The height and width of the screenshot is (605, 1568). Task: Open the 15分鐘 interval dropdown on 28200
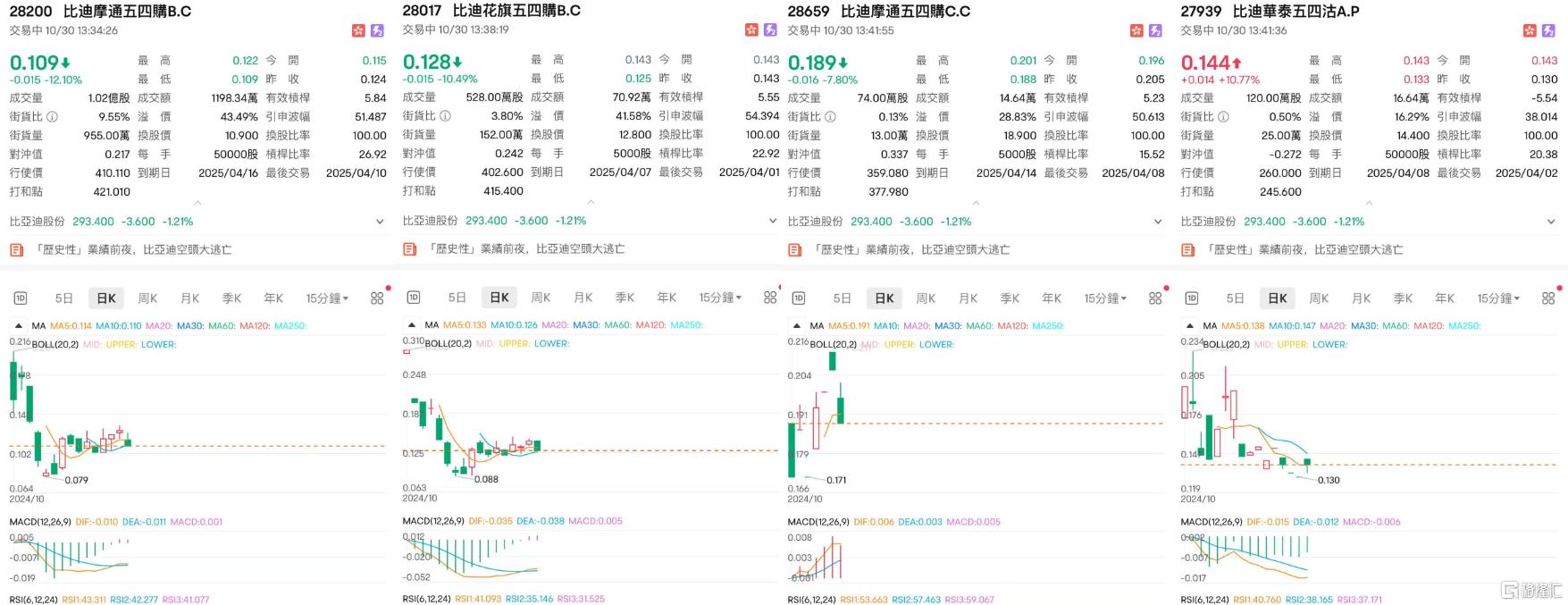[x=327, y=298]
